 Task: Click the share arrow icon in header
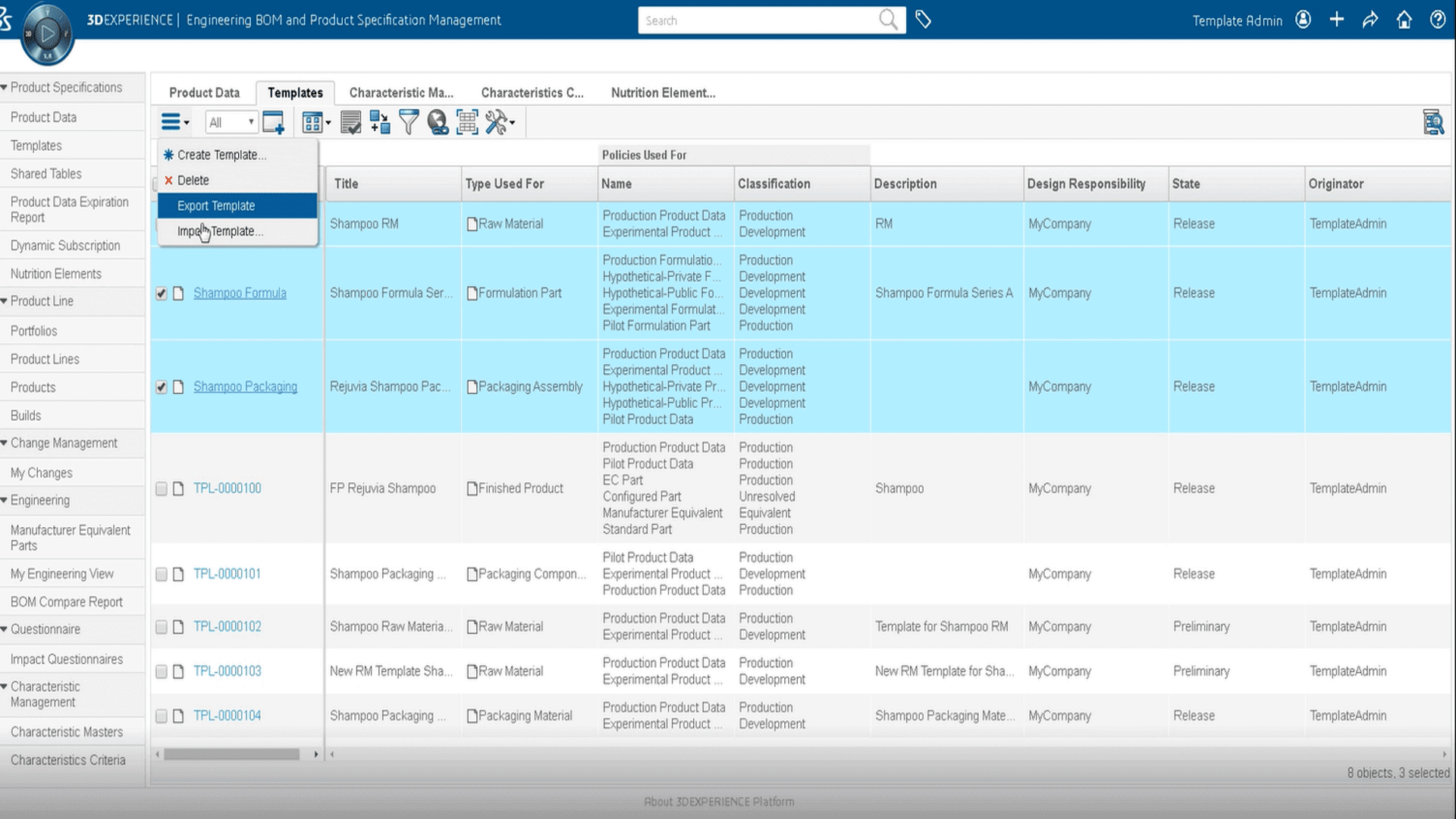[x=1370, y=20]
